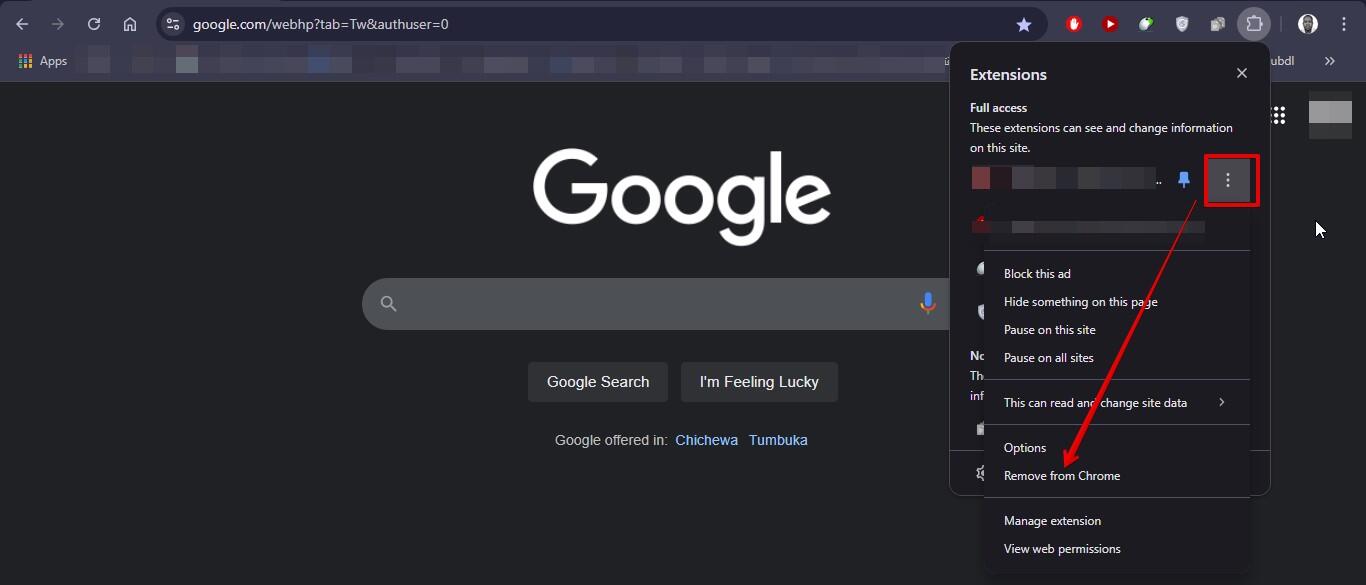
Task: Select 'Remove from Chrome' in context menu
Action: (1062, 476)
